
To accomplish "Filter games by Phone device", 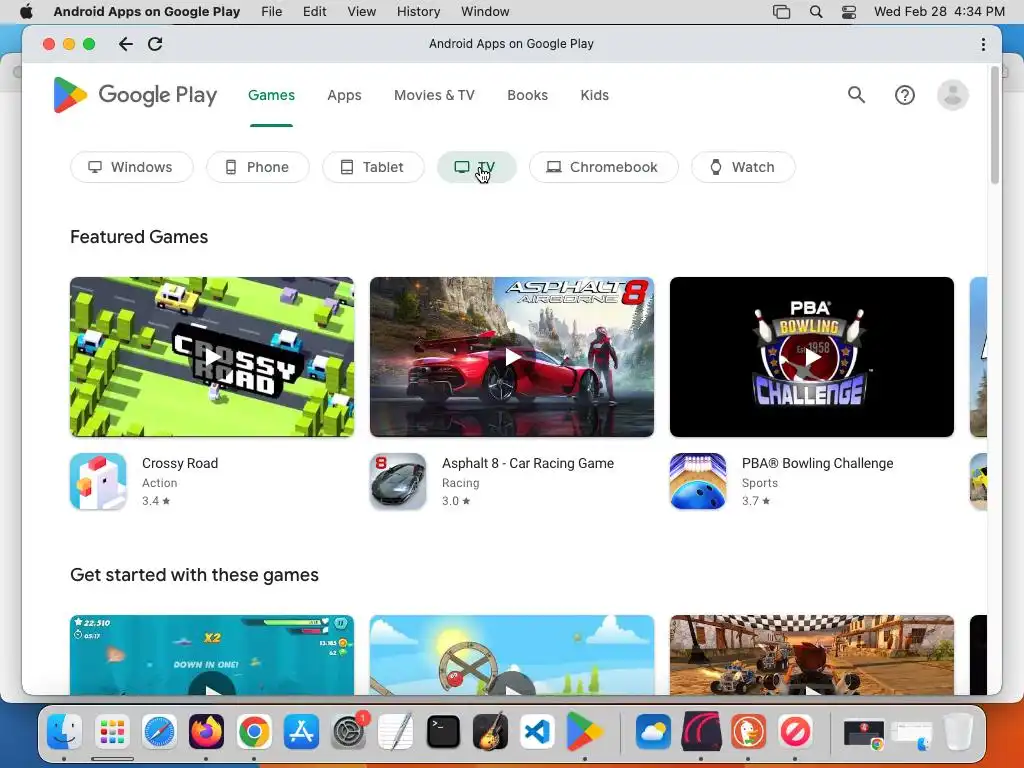I will [258, 167].
